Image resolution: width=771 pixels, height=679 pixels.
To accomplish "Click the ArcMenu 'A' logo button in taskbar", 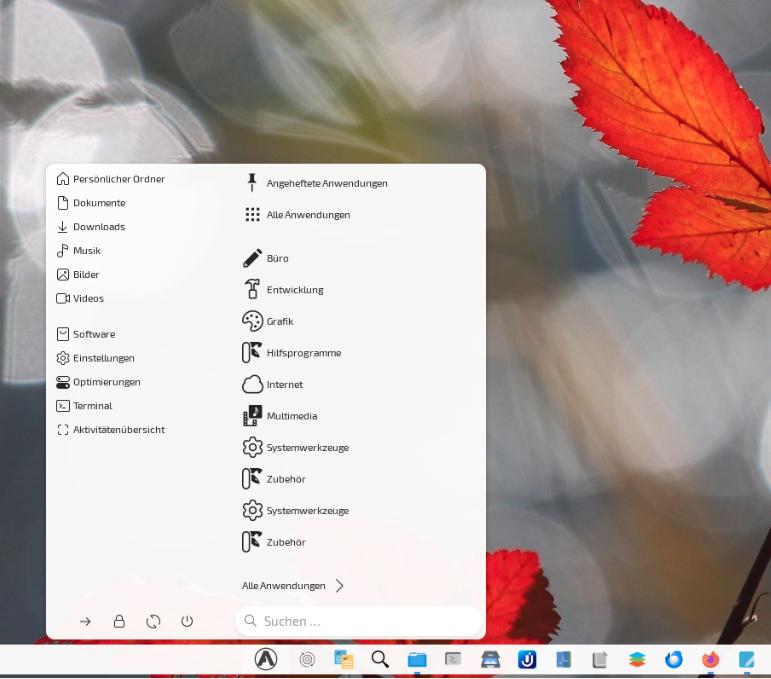I will pos(265,660).
